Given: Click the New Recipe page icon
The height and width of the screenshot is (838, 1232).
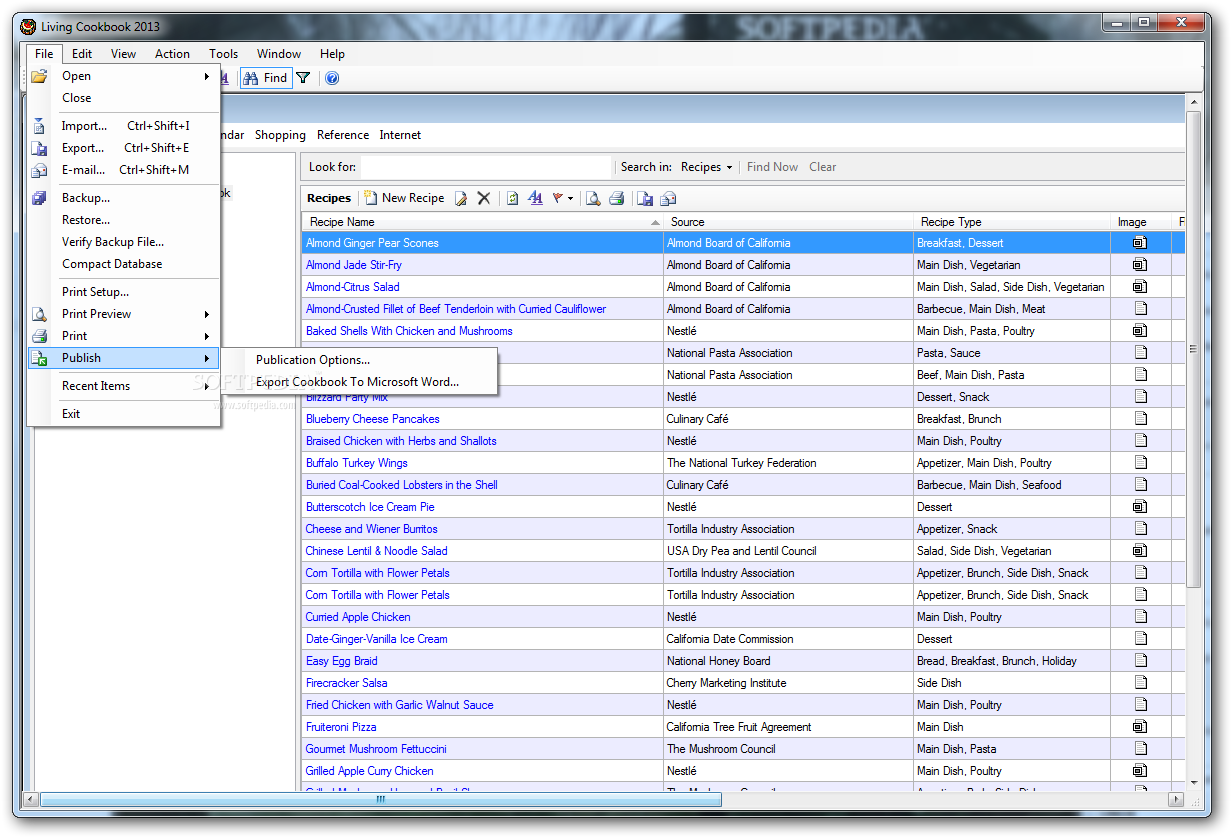Looking at the screenshot, I should pos(370,198).
